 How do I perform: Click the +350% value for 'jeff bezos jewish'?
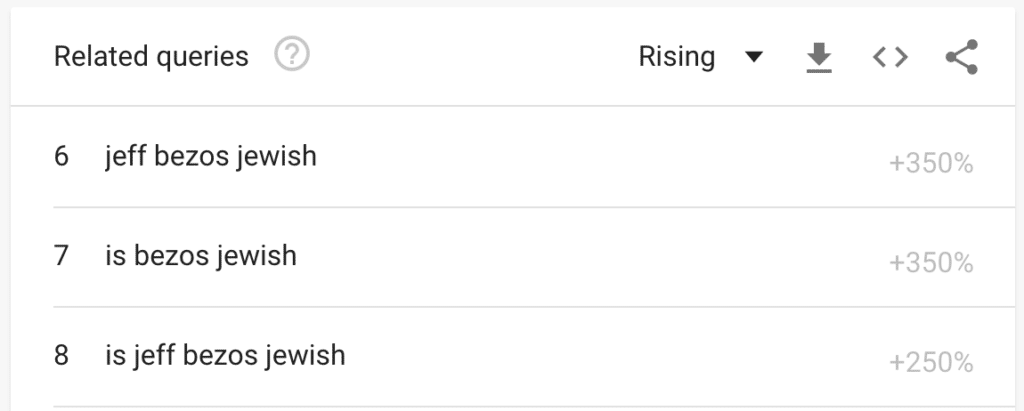(931, 164)
